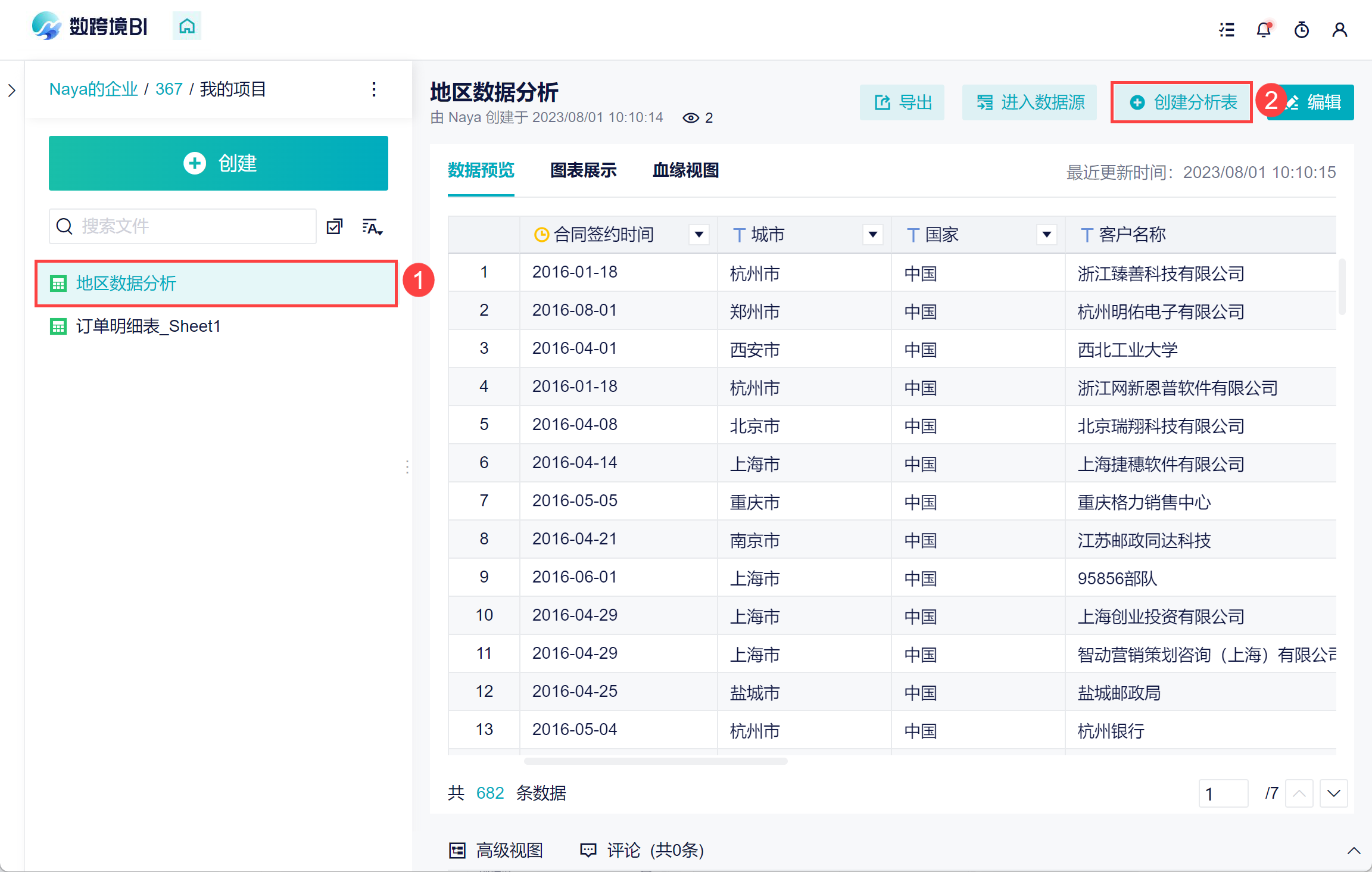The height and width of the screenshot is (872, 1372).
Task: Click the view count eye icon
Action: [690, 118]
